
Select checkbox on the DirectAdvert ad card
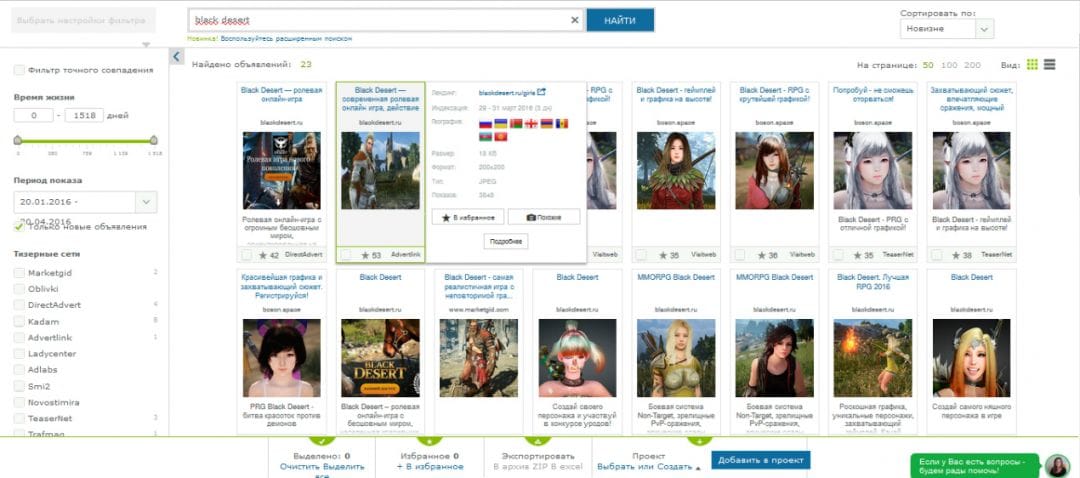(x=247, y=255)
